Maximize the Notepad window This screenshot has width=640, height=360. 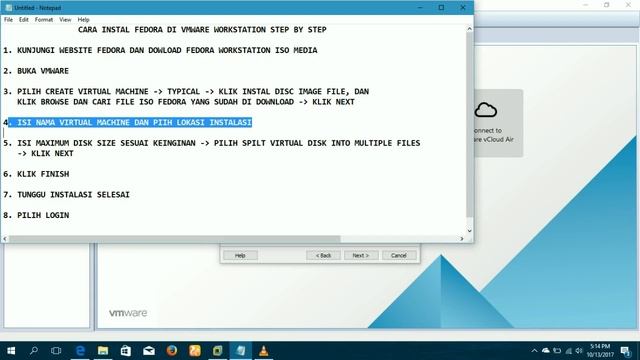(441, 7)
